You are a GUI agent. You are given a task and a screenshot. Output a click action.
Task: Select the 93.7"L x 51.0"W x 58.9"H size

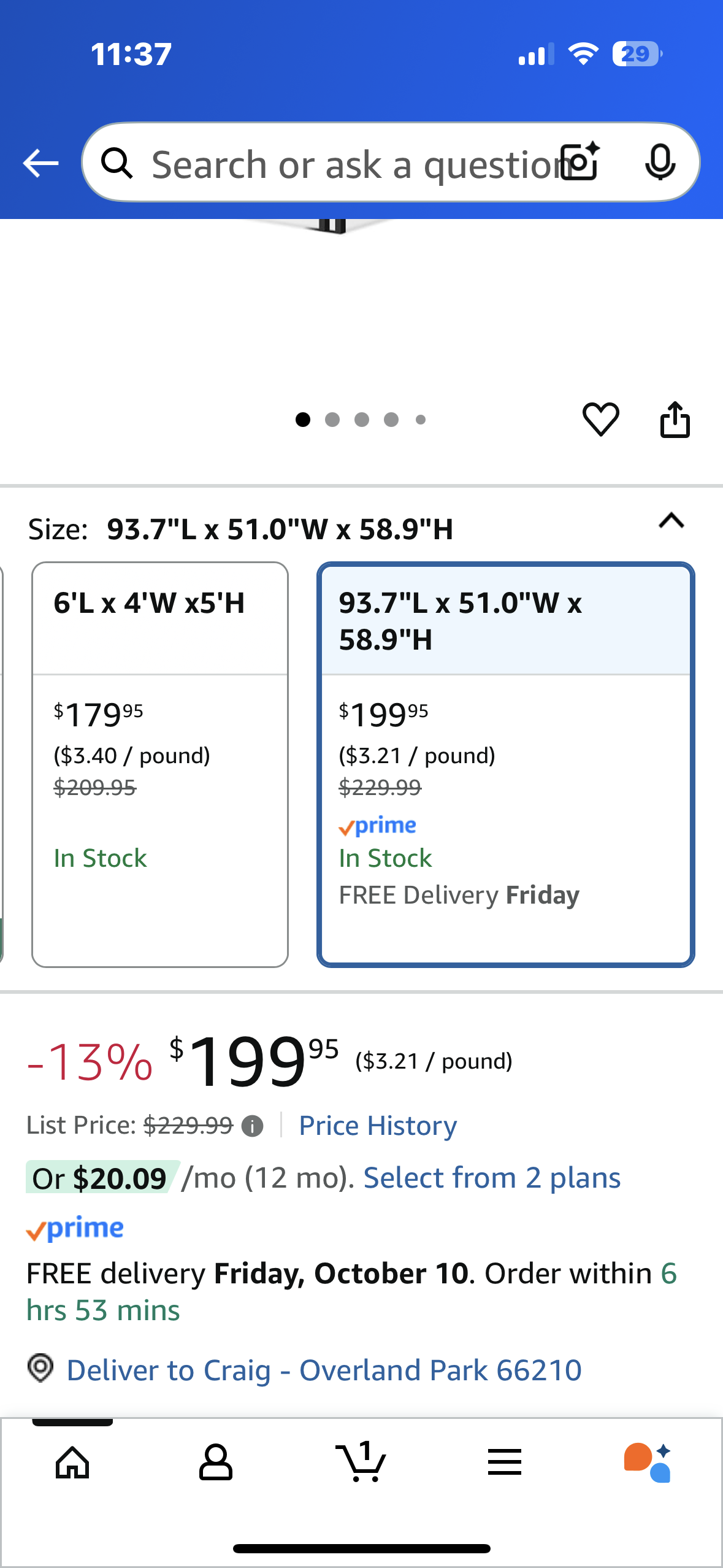505,764
